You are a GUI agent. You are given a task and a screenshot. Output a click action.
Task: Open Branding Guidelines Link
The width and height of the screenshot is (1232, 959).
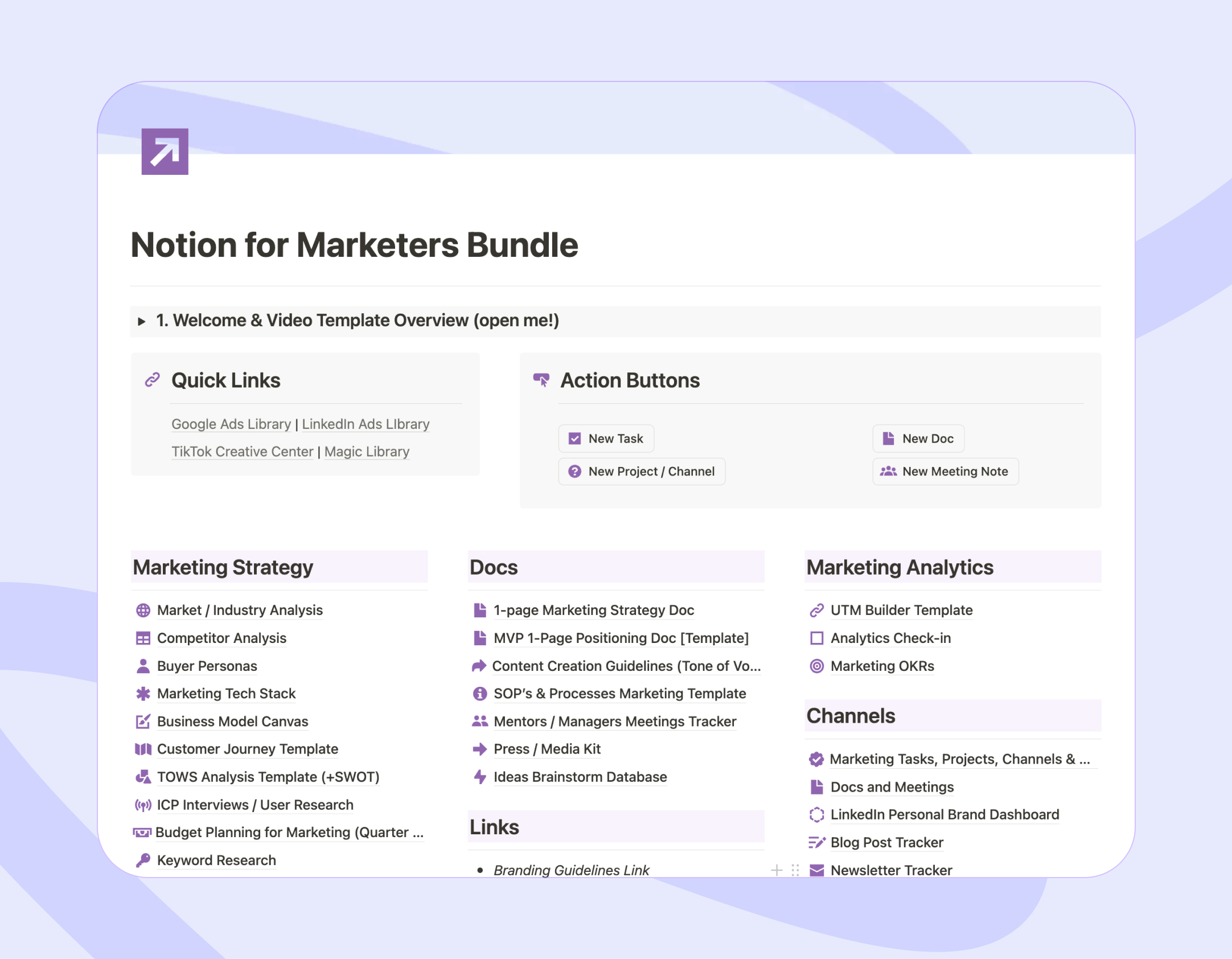coord(571,870)
